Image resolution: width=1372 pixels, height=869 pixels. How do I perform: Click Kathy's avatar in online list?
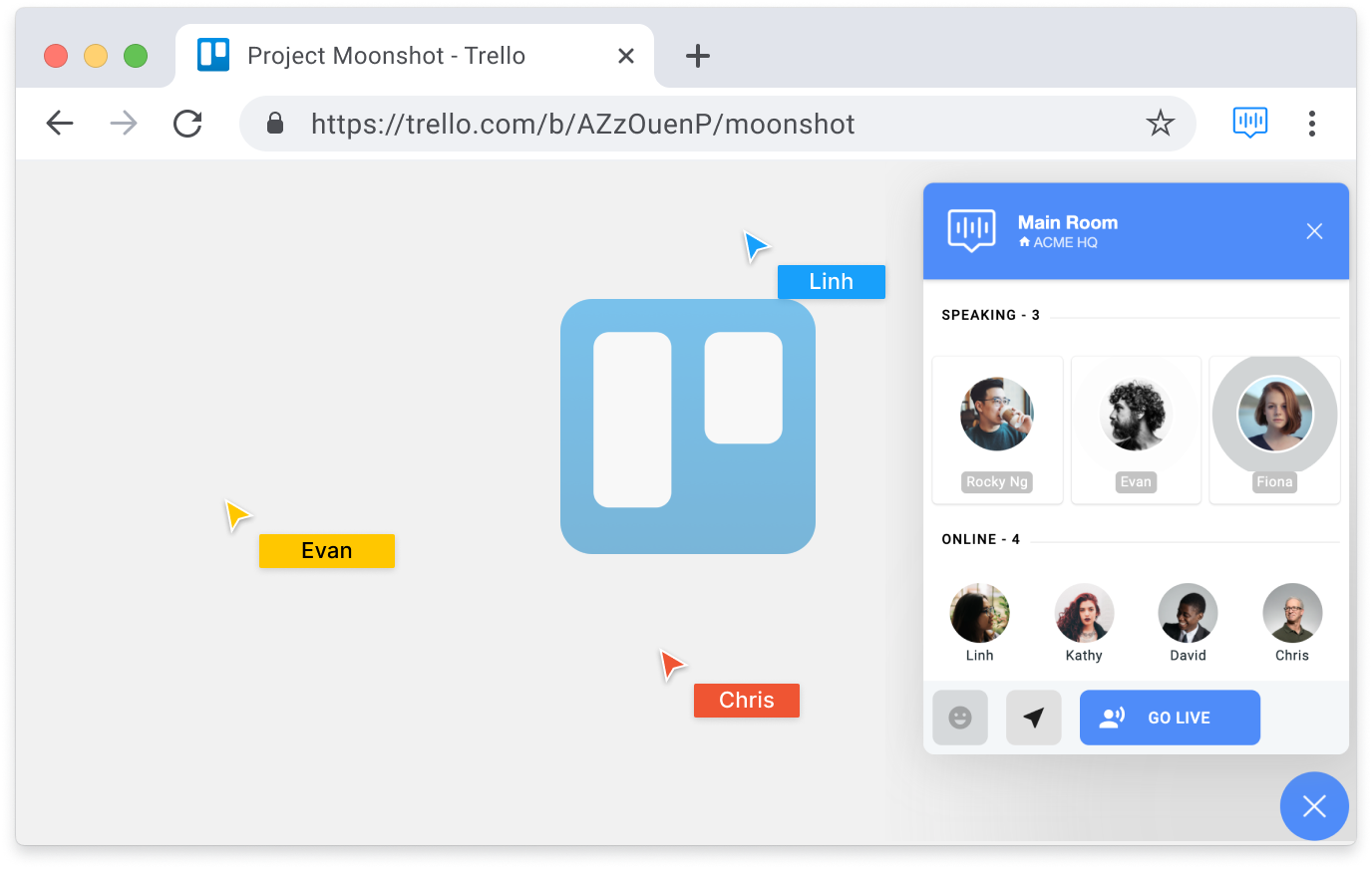tap(1084, 613)
